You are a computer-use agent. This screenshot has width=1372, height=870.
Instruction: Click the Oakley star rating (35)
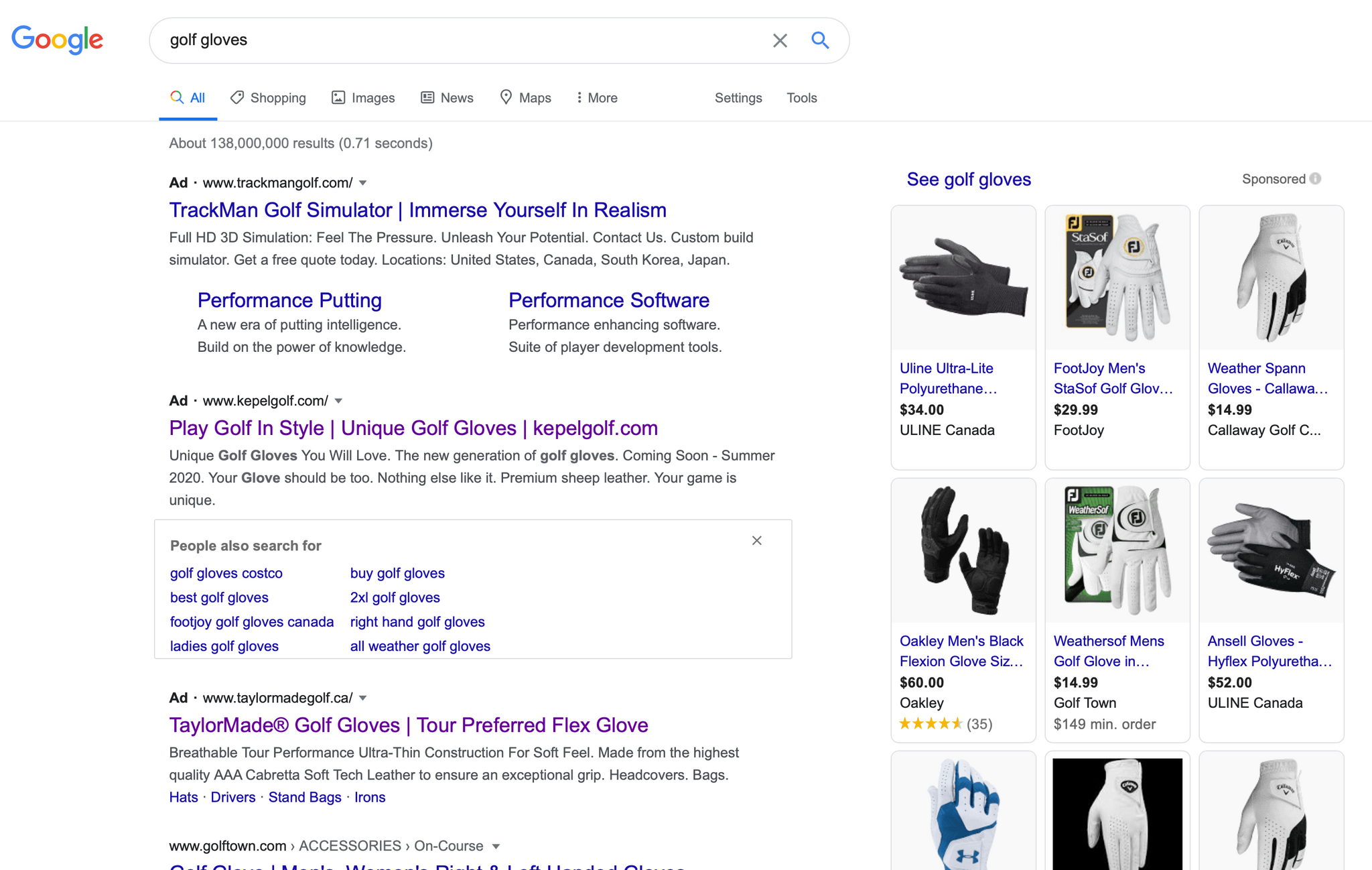tap(946, 724)
